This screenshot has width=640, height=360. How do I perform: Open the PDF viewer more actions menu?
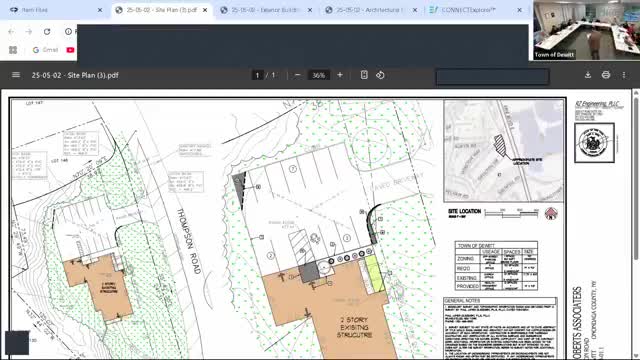point(624,75)
